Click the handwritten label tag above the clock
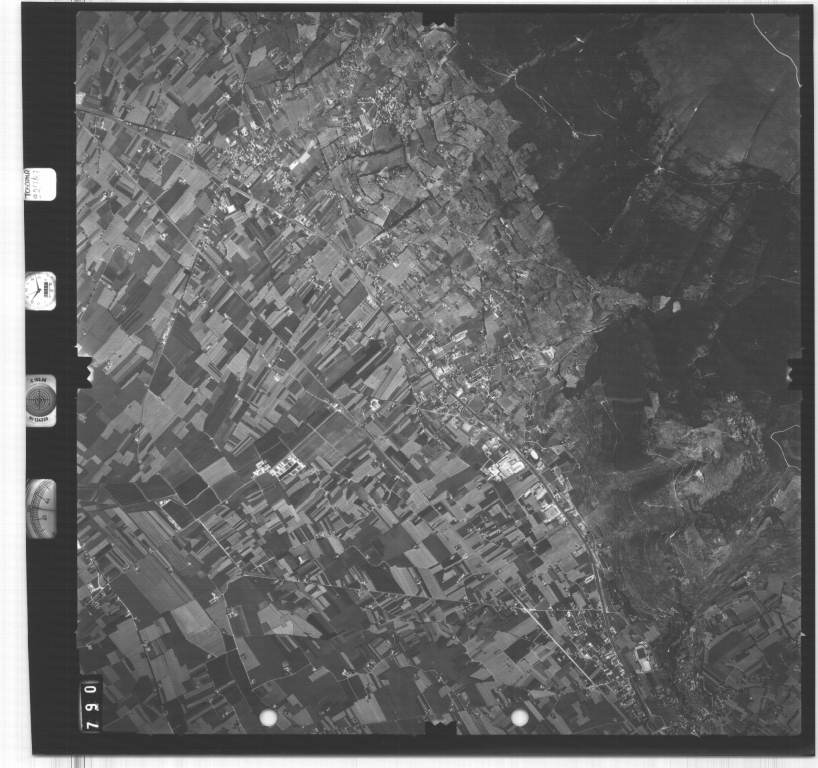The image size is (818, 768). click(x=40, y=184)
